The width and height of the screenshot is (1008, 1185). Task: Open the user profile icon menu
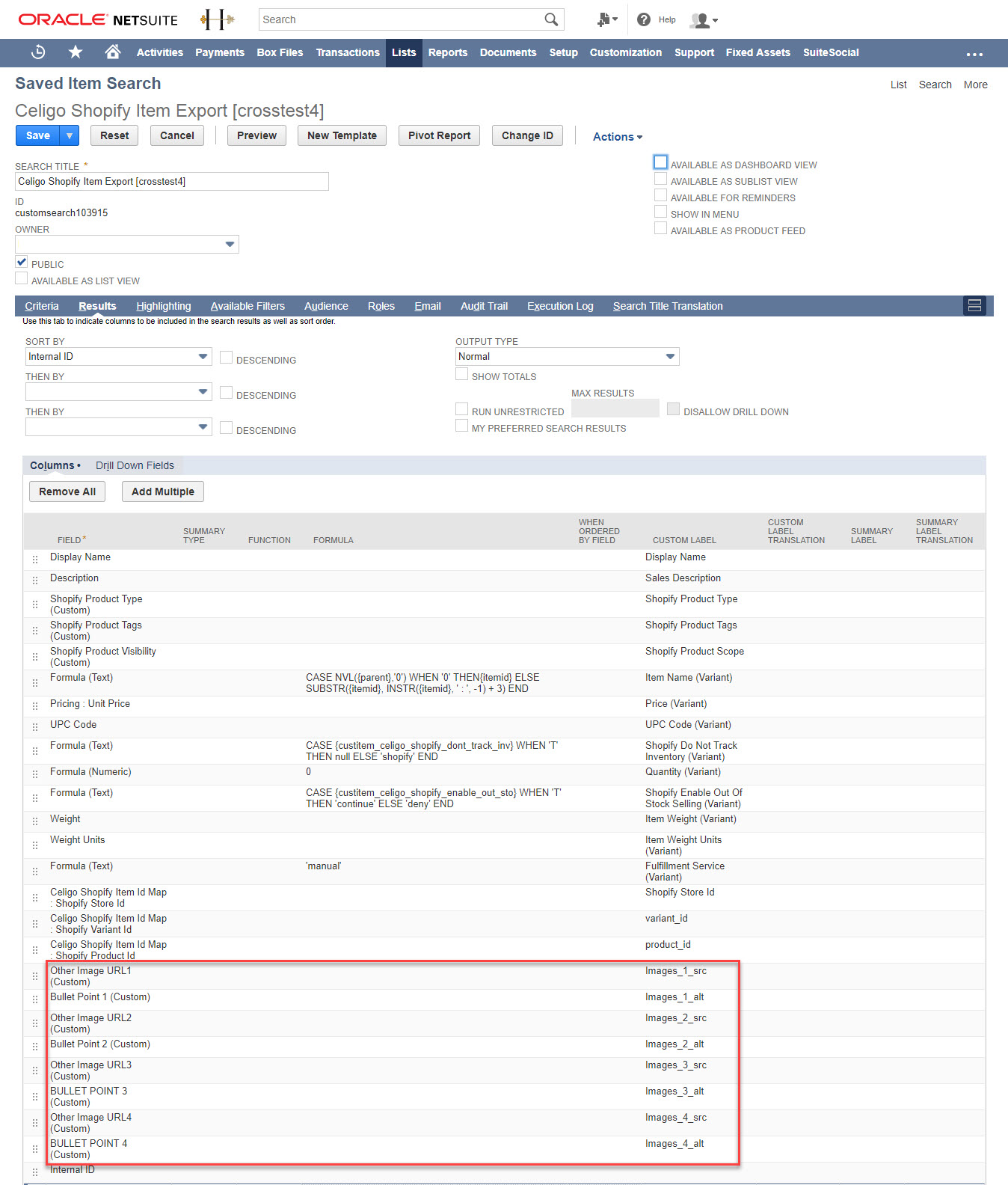click(704, 20)
